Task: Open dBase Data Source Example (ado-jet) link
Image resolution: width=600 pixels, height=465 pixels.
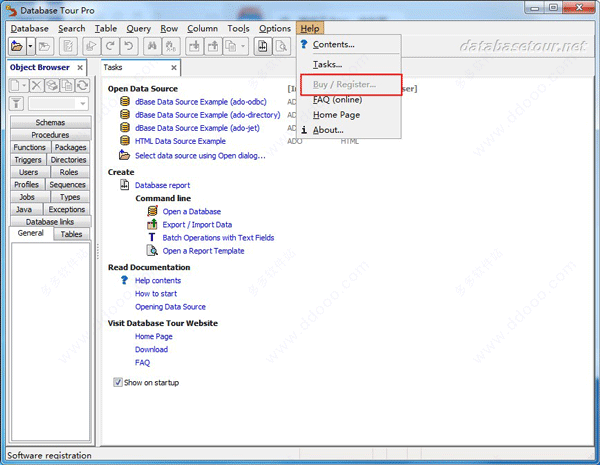Action: pyautogui.click(x=197, y=128)
